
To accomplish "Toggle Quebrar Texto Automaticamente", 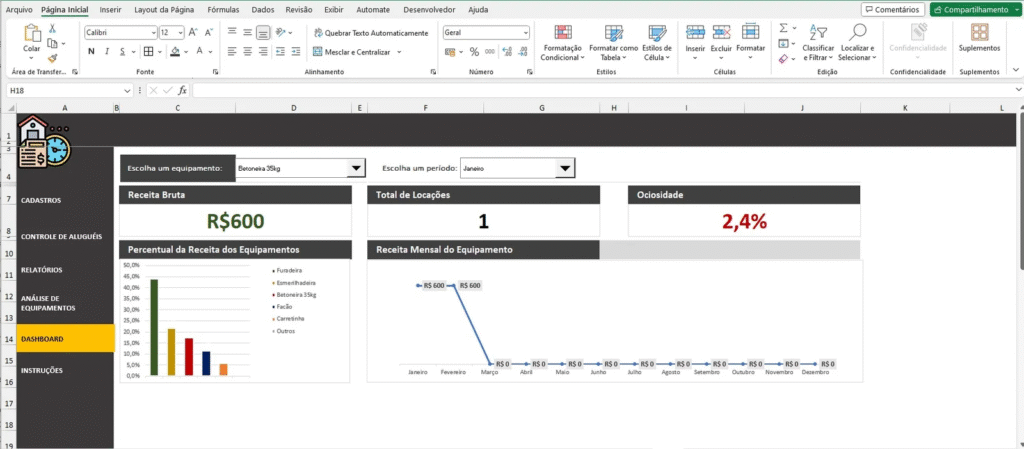I will pyautogui.click(x=369, y=33).
